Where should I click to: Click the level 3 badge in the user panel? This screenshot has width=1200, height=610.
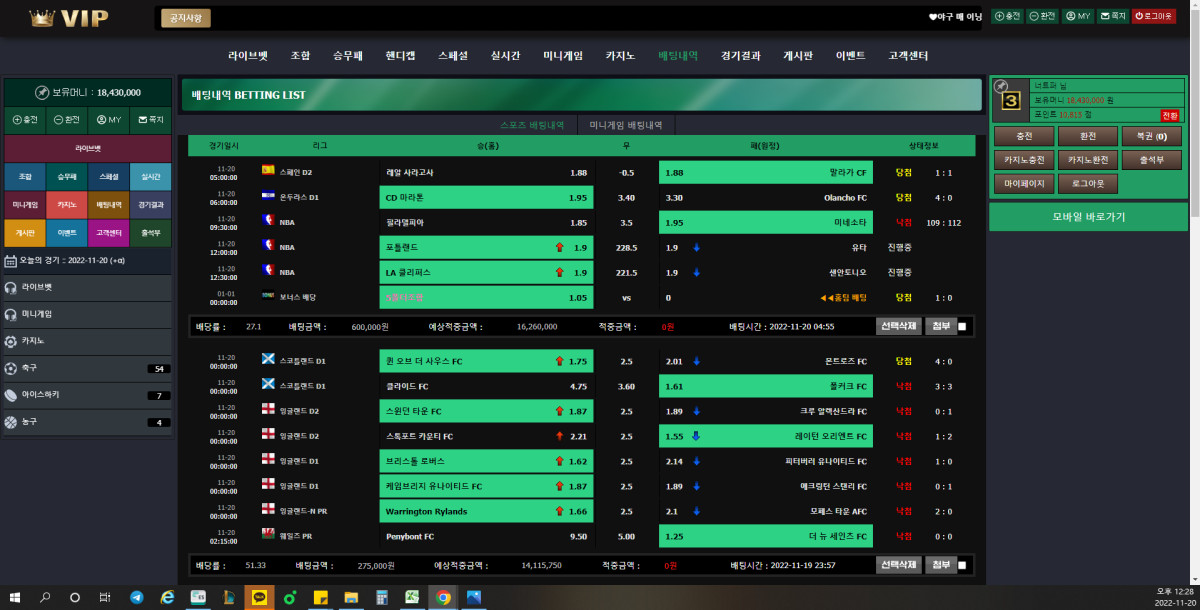(x=1010, y=100)
